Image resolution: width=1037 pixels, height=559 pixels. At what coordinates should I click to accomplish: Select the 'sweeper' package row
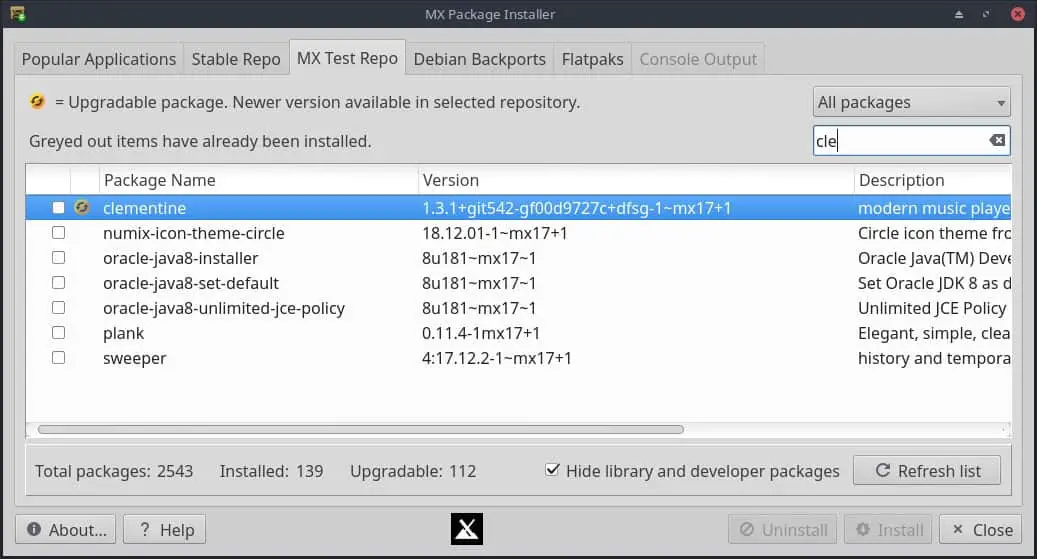[518, 358]
